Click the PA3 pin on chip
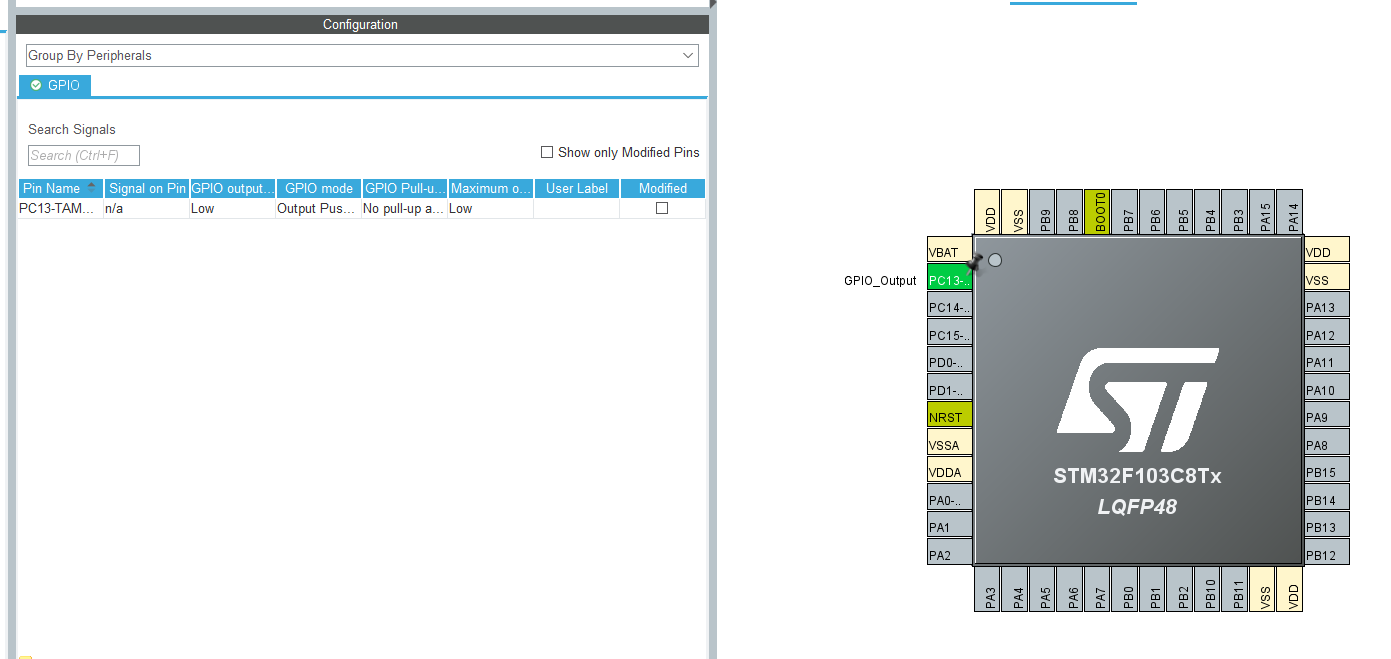 (x=988, y=589)
